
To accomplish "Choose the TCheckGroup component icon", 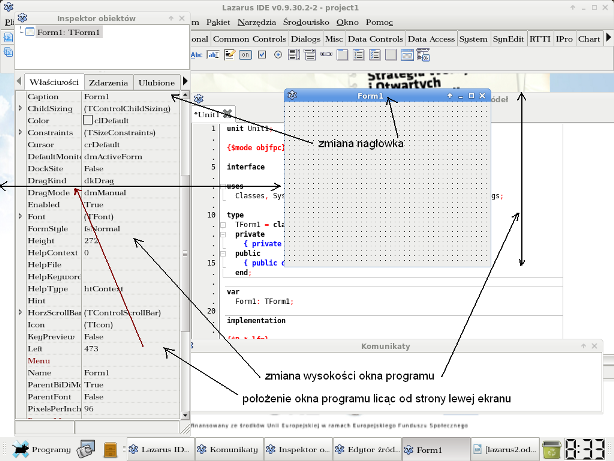I will tap(375, 55).
